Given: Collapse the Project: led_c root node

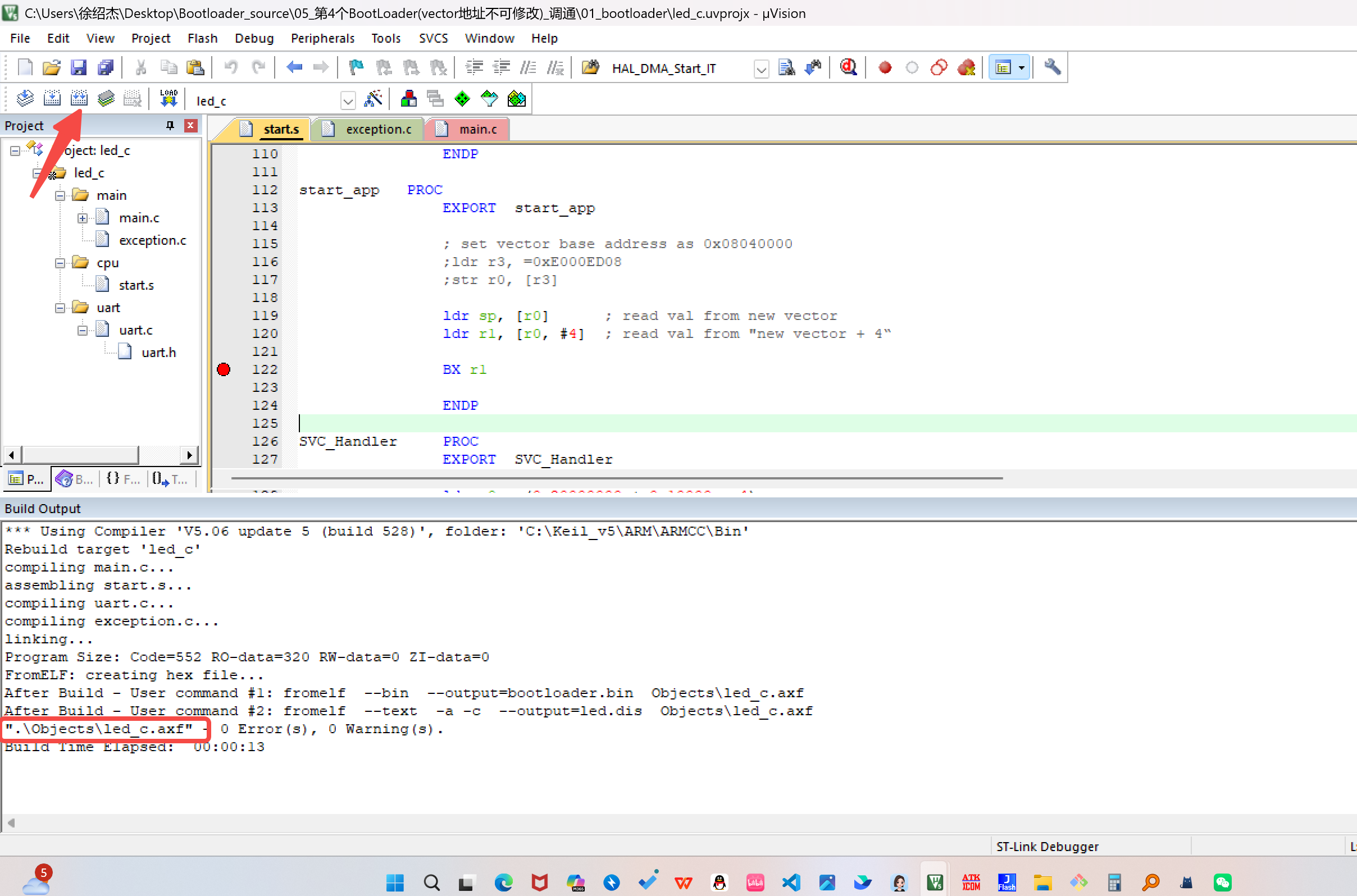Looking at the screenshot, I should pyautogui.click(x=15, y=151).
